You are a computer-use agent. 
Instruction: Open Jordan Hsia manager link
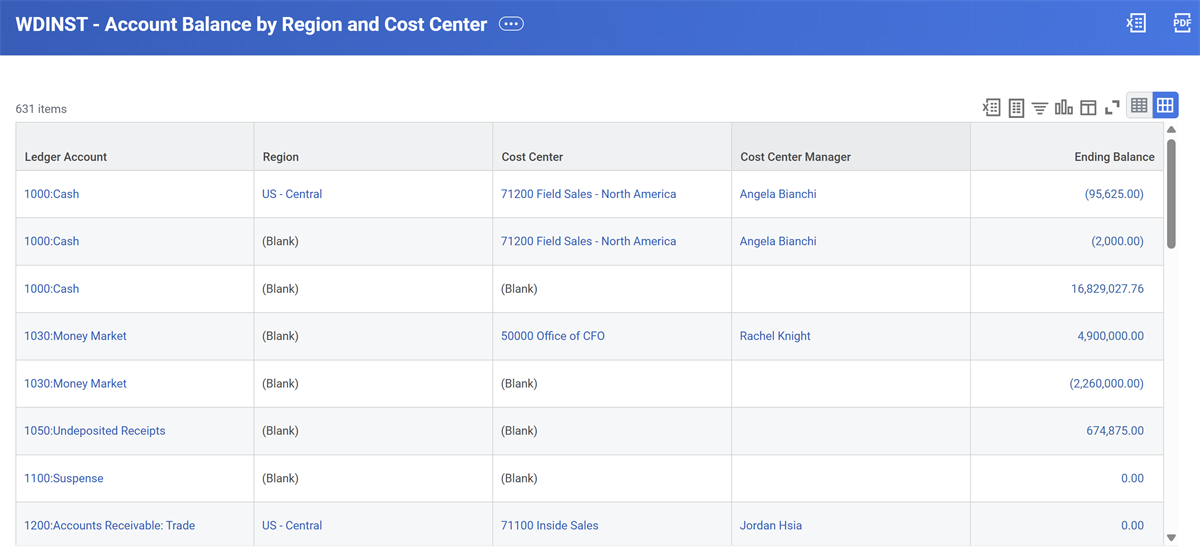pyautogui.click(x=771, y=525)
